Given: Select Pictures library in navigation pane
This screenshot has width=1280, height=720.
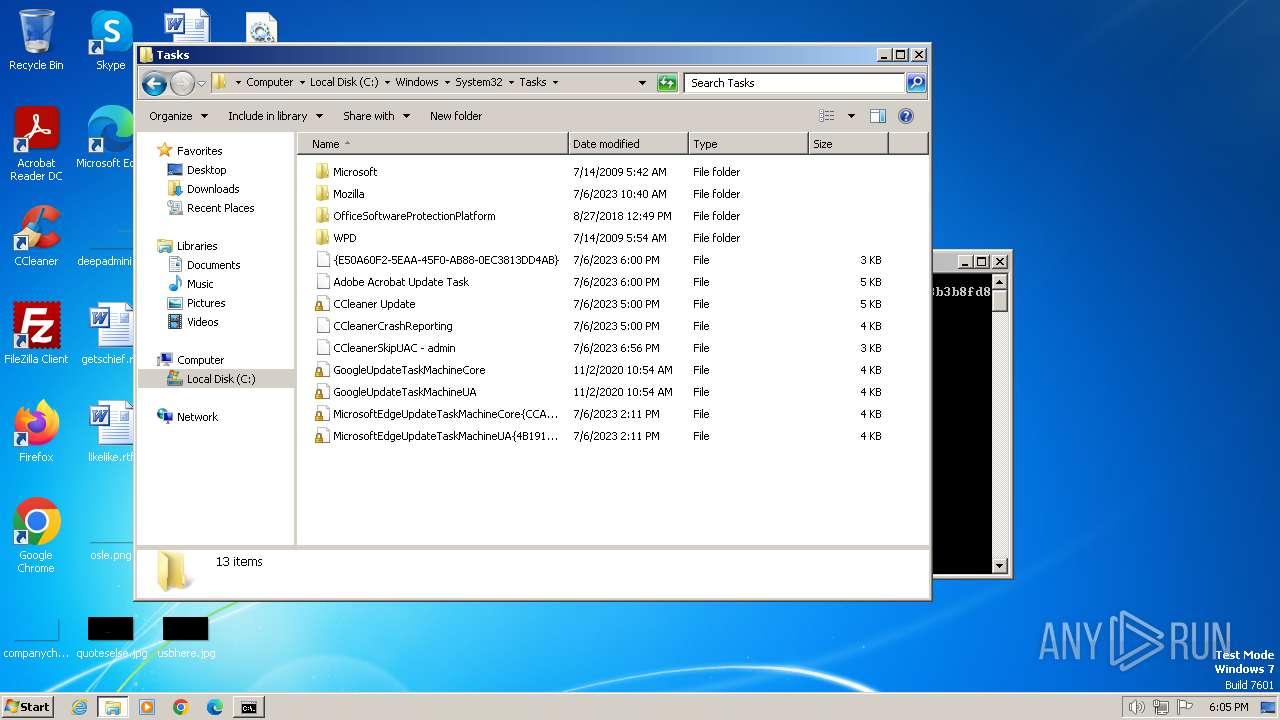Looking at the screenshot, I should (206, 303).
